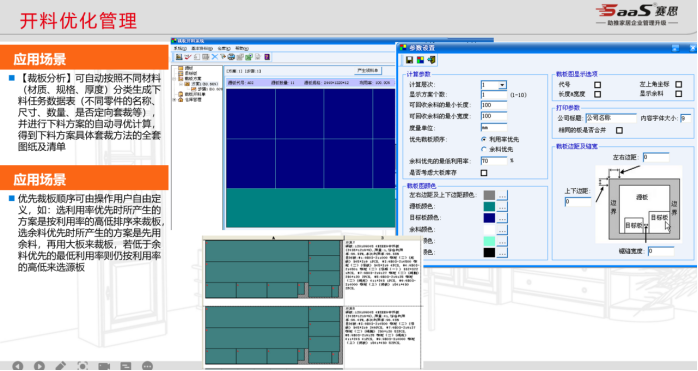
Task: Click the 产生领料单 button
Action: [368, 71]
